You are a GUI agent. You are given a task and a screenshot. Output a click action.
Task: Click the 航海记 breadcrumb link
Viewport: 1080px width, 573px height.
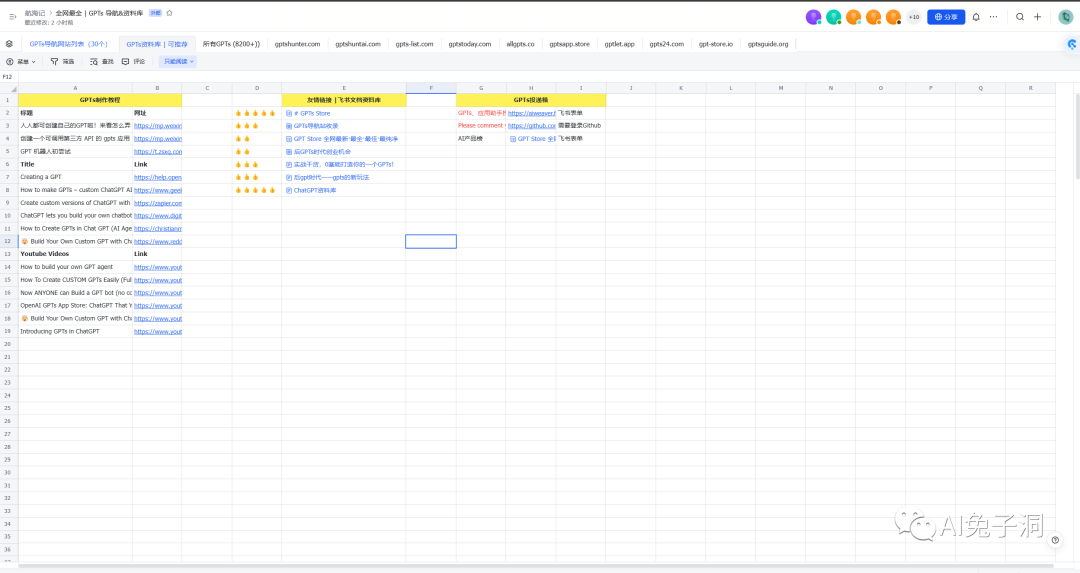click(34, 13)
